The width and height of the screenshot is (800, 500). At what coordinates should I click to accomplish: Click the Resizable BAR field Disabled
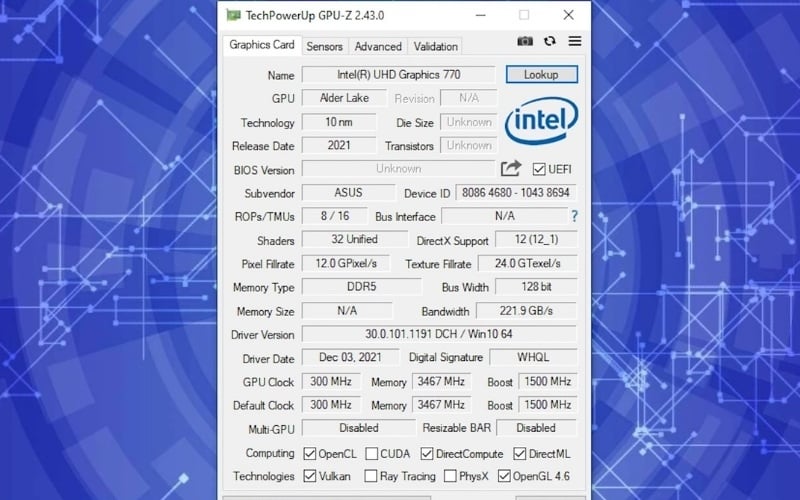[x=536, y=428]
